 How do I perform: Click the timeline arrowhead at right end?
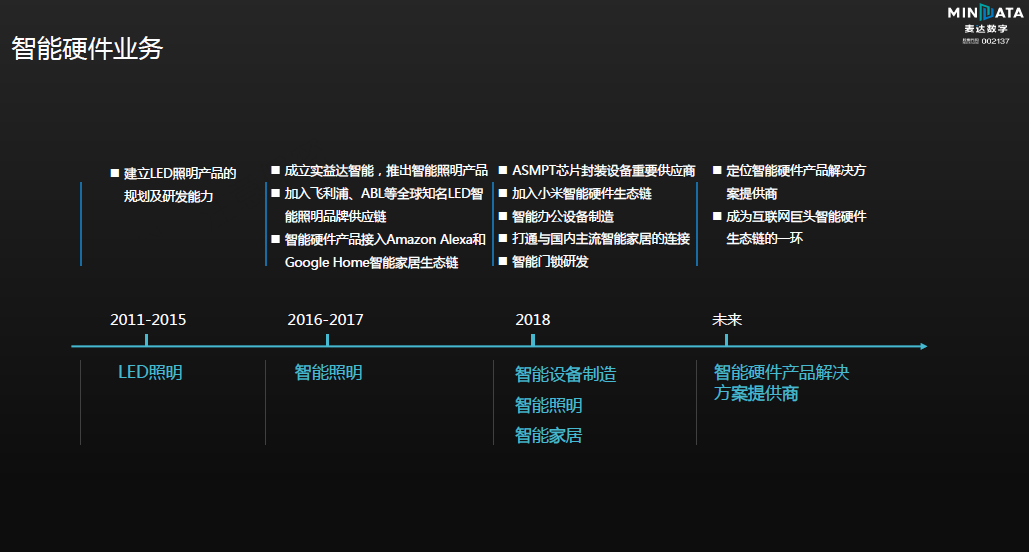[x=922, y=347]
